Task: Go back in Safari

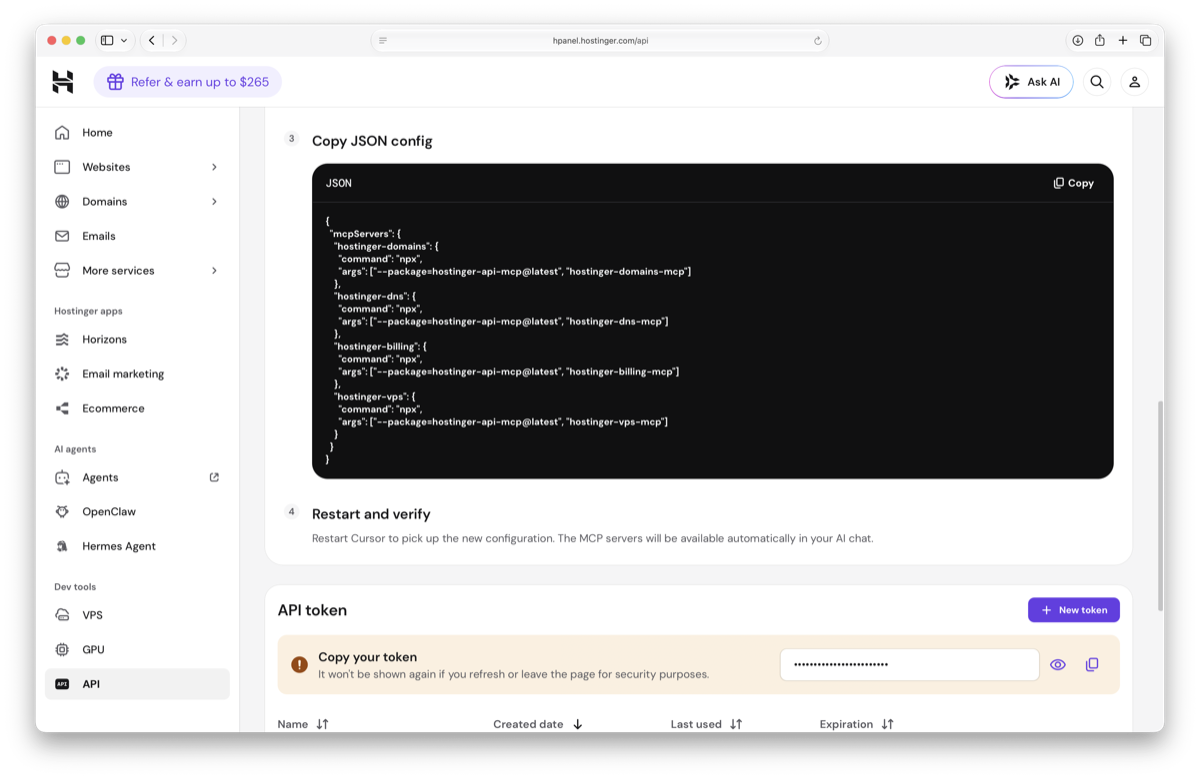Action: 151,40
